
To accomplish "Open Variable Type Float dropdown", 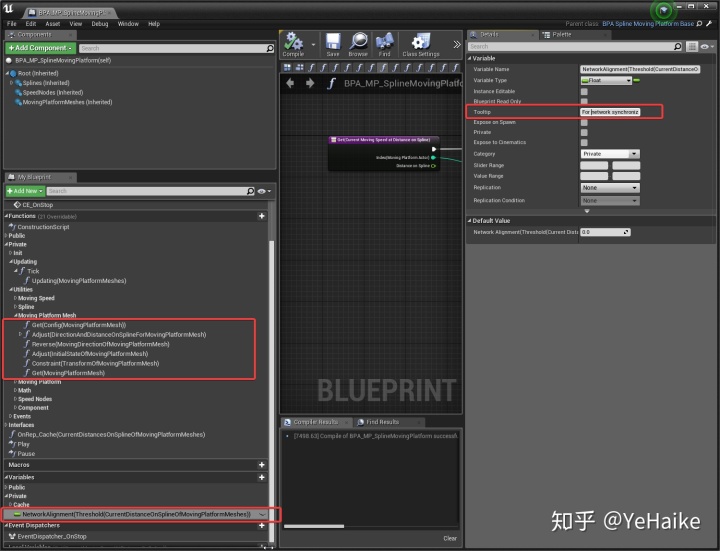I will [x=606, y=80].
